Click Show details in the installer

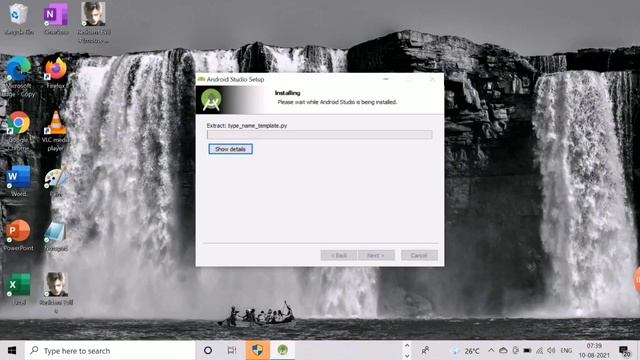click(230, 149)
